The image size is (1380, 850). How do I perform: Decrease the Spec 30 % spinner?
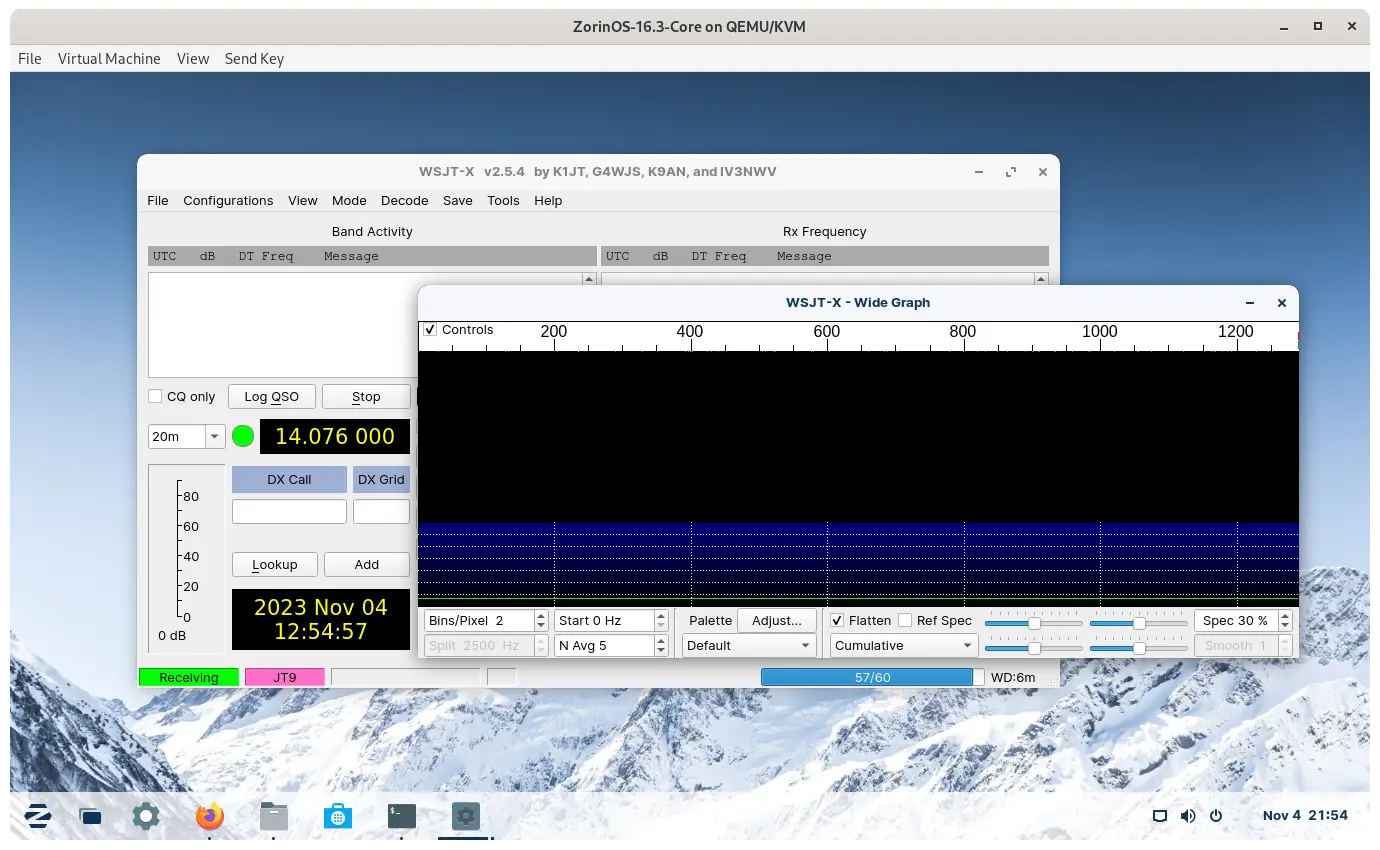coord(1285,626)
